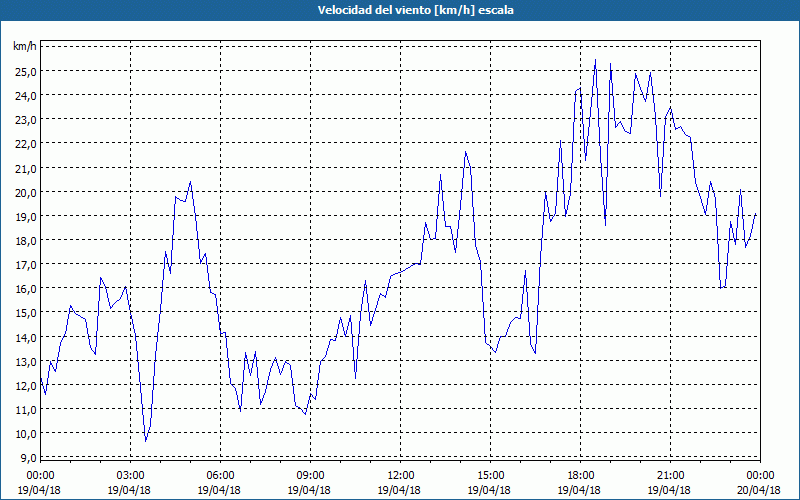This screenshot has width=800, height=500.
Task: Click the chart title 'Velocidad del viento [km/h] escala'
Action: [x=415, y=10]
